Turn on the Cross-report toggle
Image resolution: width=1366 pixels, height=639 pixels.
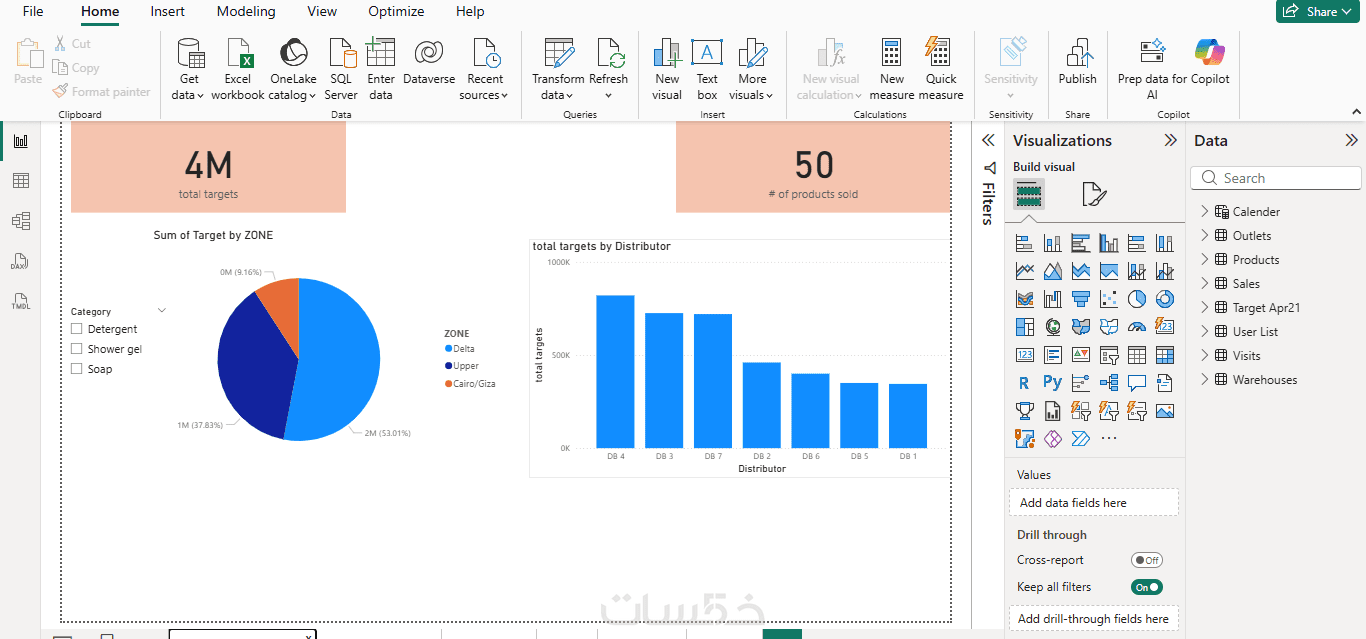1146,560
